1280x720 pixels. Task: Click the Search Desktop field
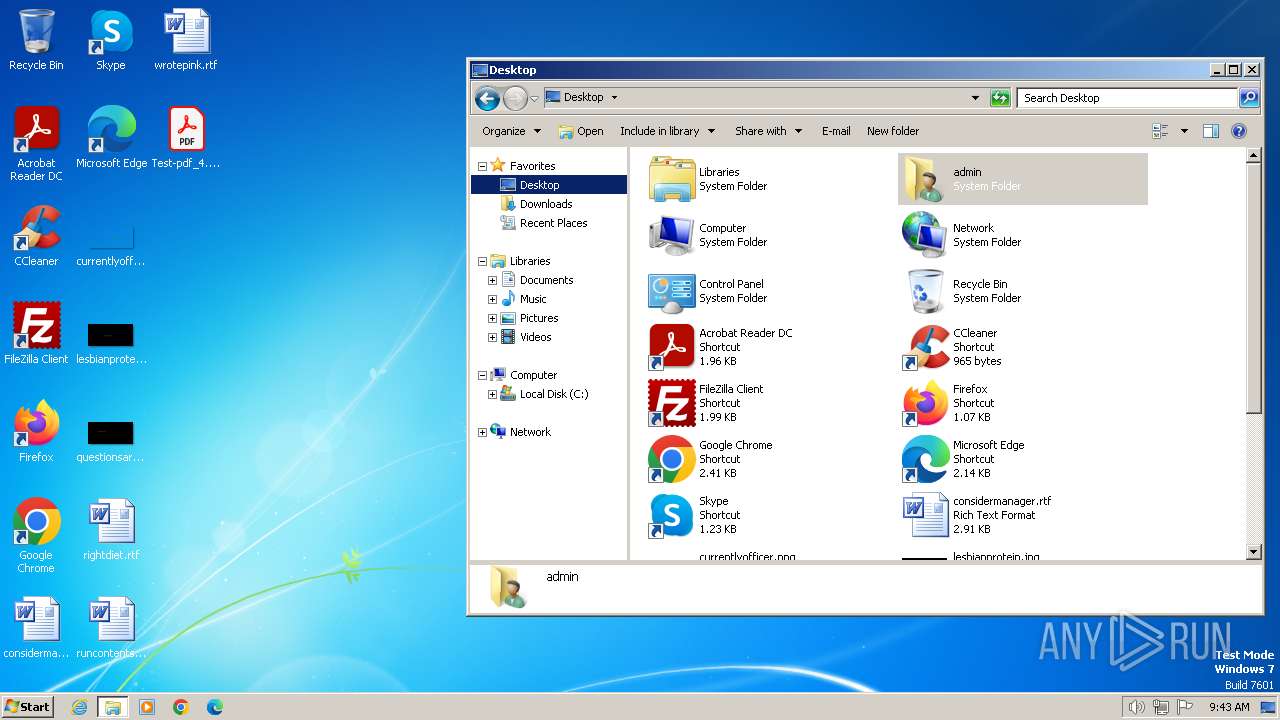click(x=1127, y=98)
